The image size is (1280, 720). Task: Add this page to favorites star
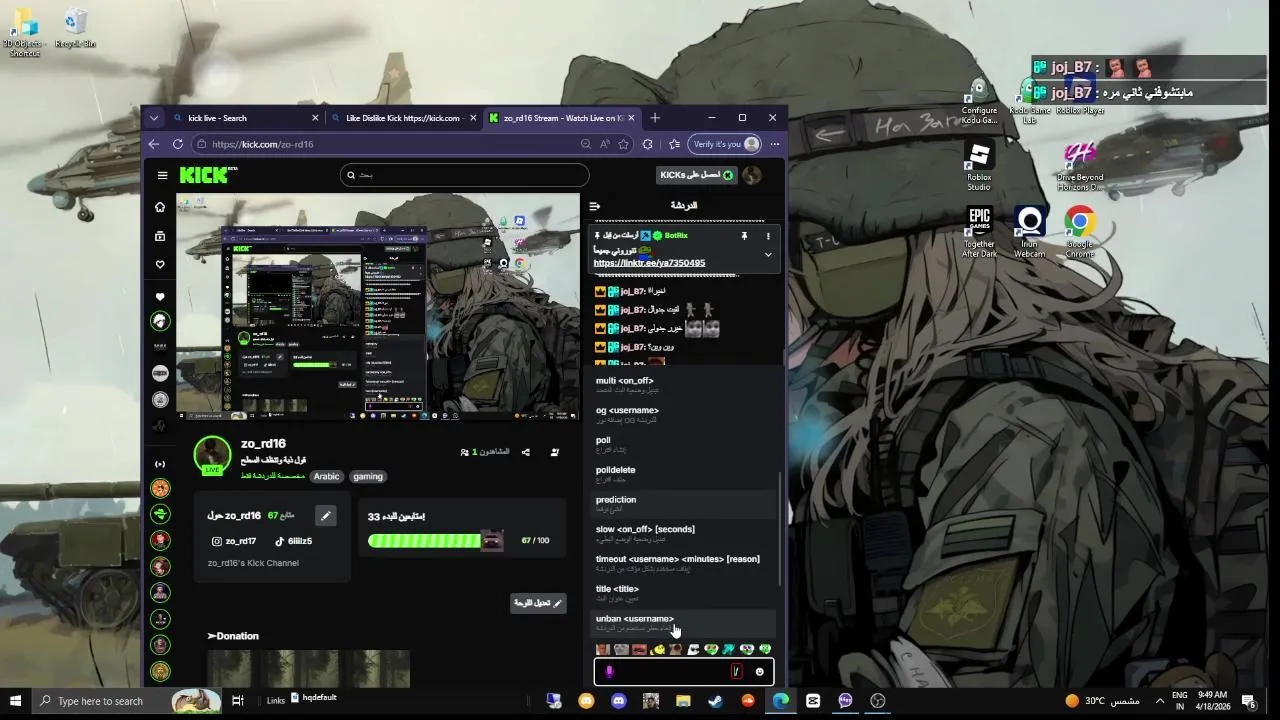click(624, 144)
